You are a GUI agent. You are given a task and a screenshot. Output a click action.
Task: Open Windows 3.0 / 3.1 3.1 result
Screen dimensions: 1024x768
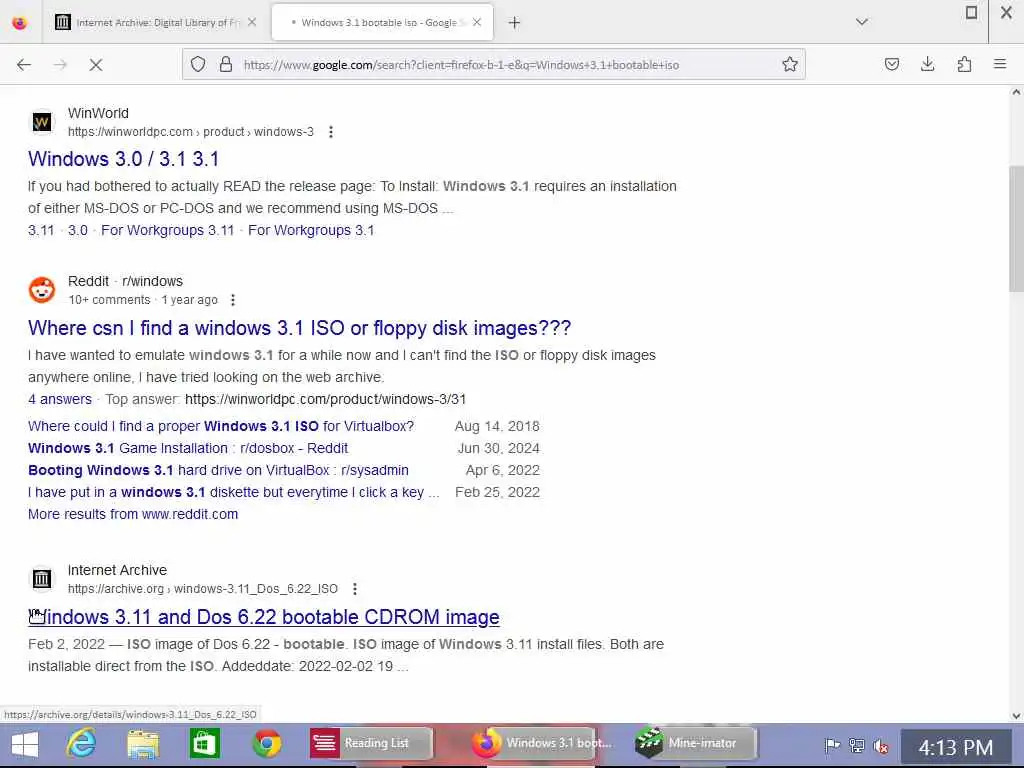tap(123, 159)
